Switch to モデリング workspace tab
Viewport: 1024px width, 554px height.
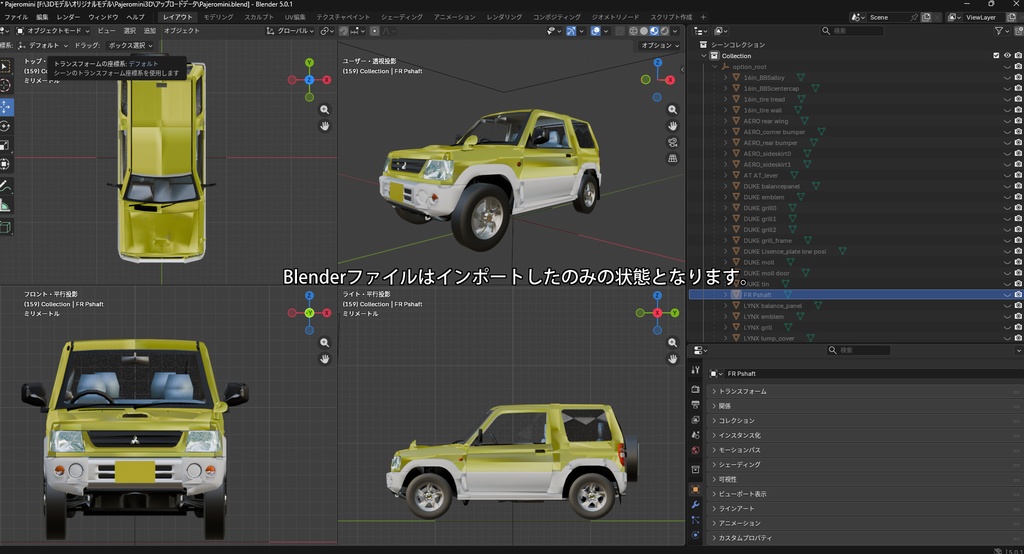tap(218, 17)
